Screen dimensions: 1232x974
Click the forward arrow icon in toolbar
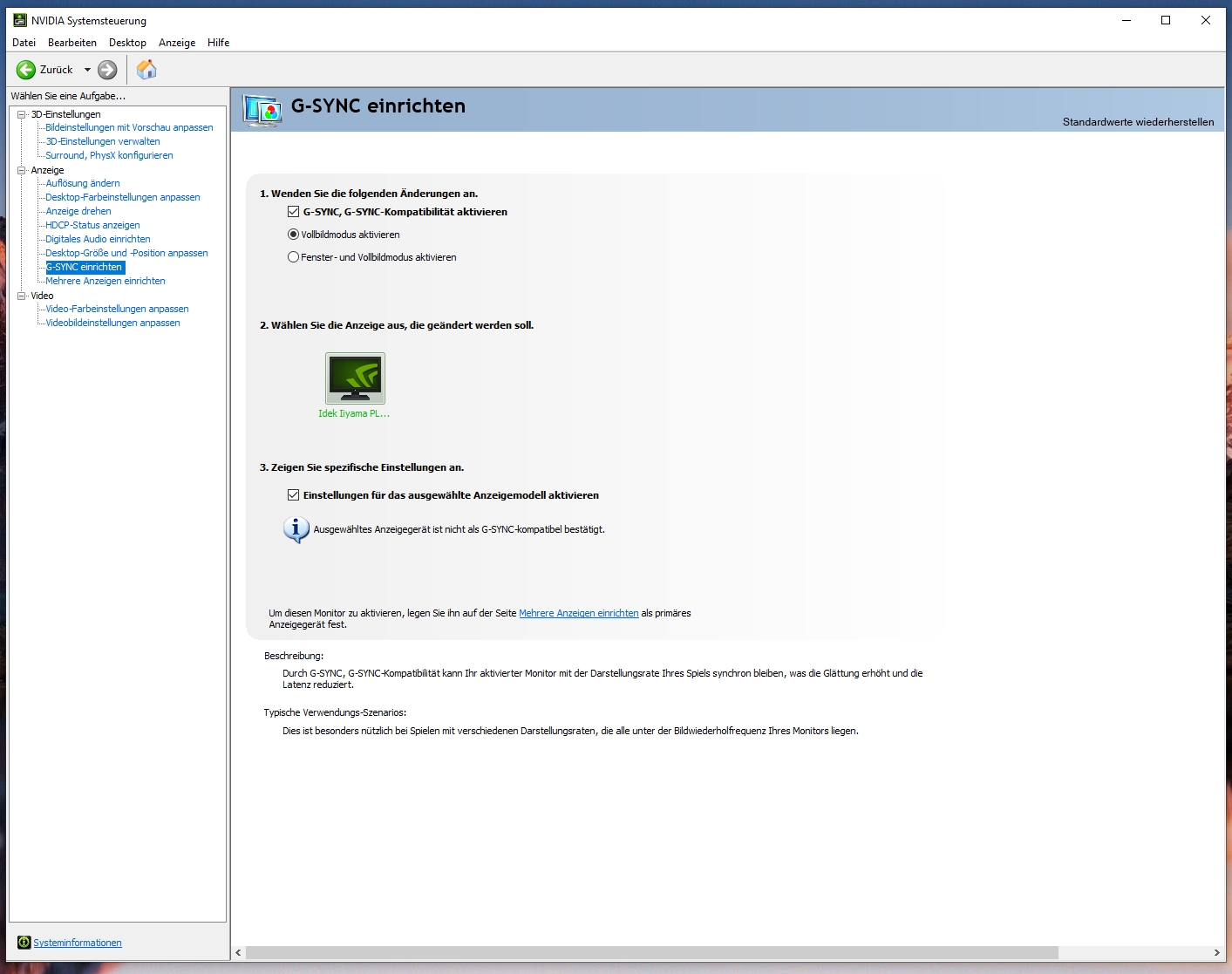(x=107, y=70)
